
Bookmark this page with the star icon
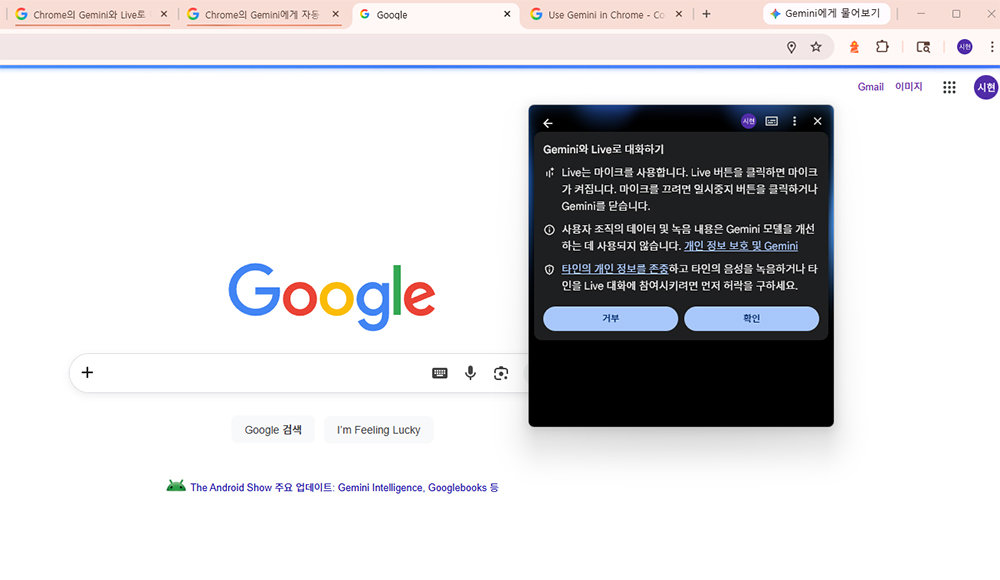tap(816, 47)
